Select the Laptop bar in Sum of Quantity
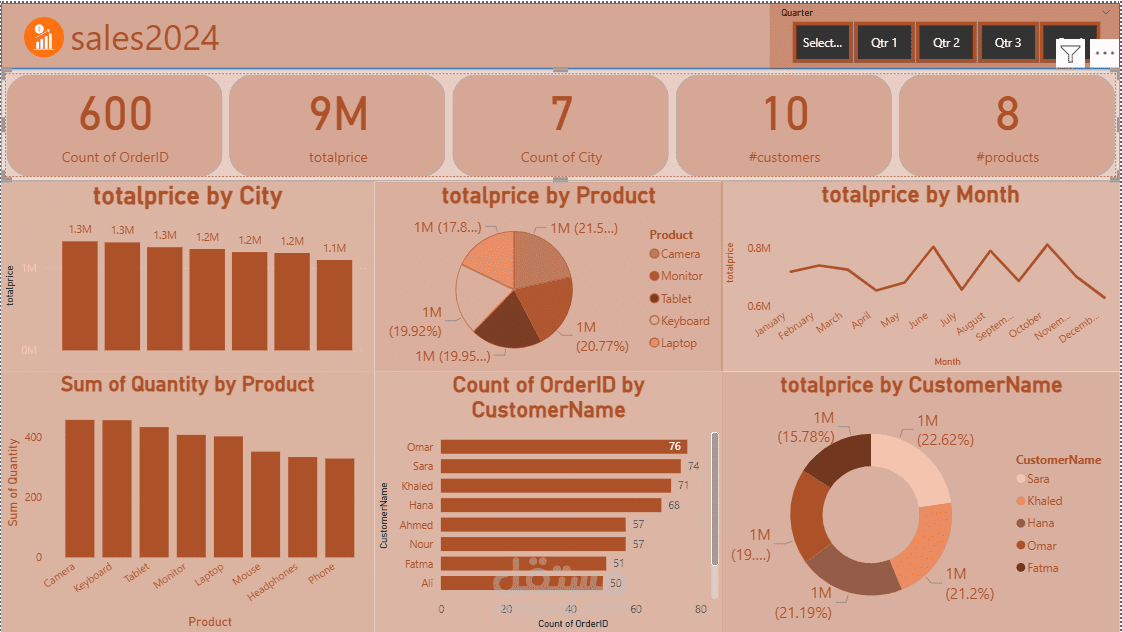Screen dimensions: 1122x632 tap(228, 497)
